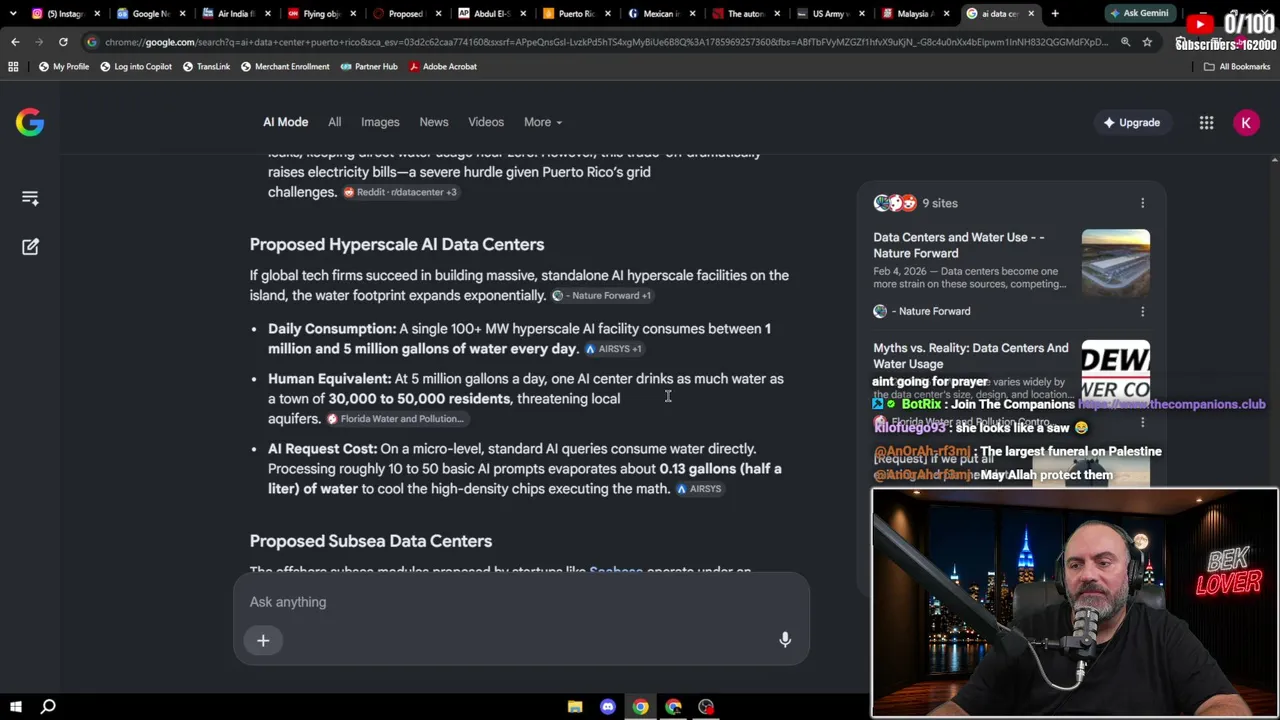Screen dimensions: 1280x720
Task: Open Discord from the taskbar
Action: coord(608,707)
